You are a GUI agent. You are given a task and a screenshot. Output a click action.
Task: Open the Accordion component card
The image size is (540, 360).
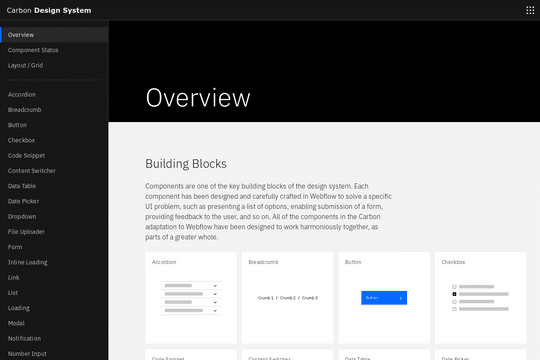tap(191, 298)
